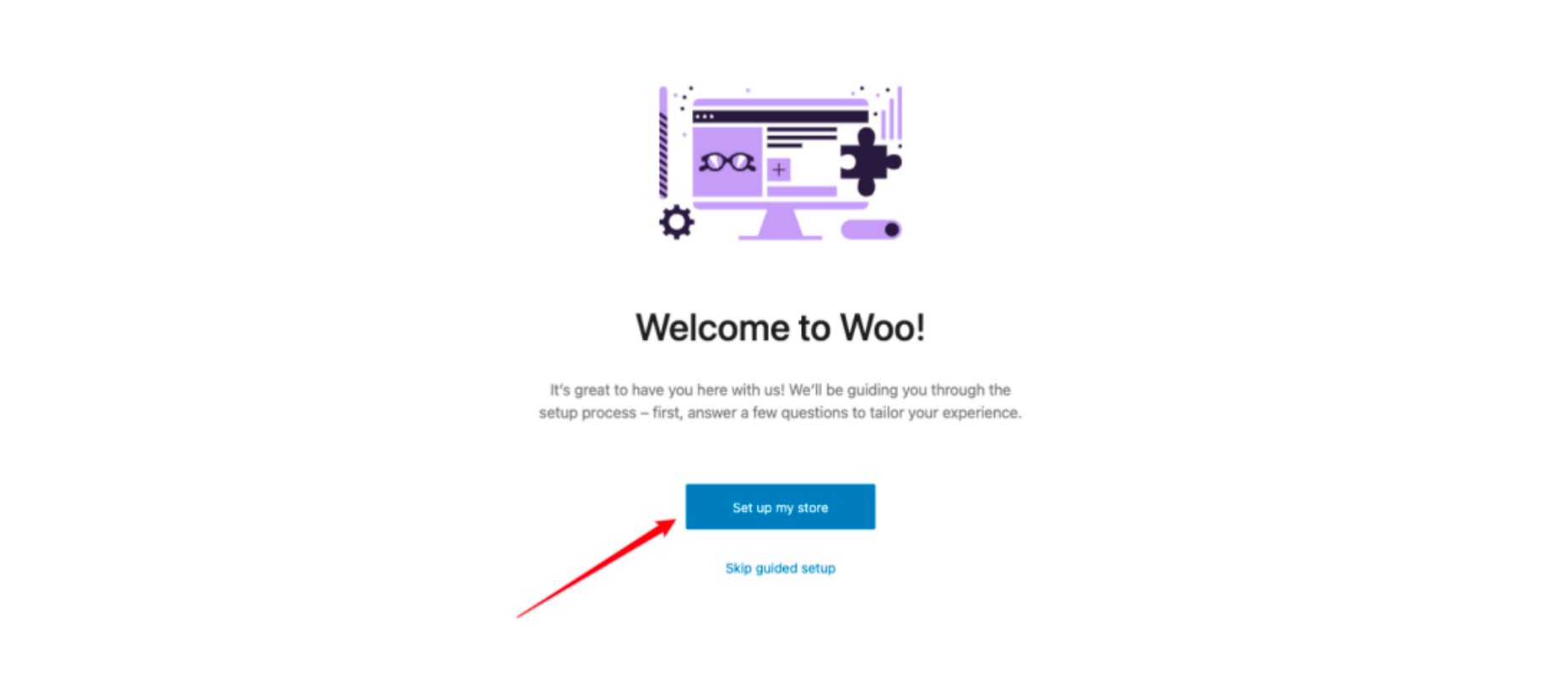Click the "setup process – first, answer" text line
1568x673 pixels.
780,412
